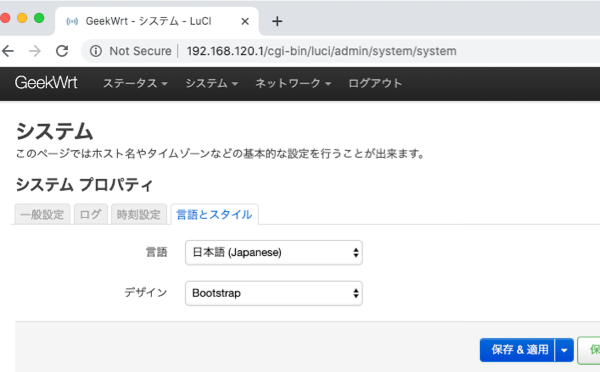The image size is (600, 372).
Task: Click the browser back arrow
Action: point(8,51)
